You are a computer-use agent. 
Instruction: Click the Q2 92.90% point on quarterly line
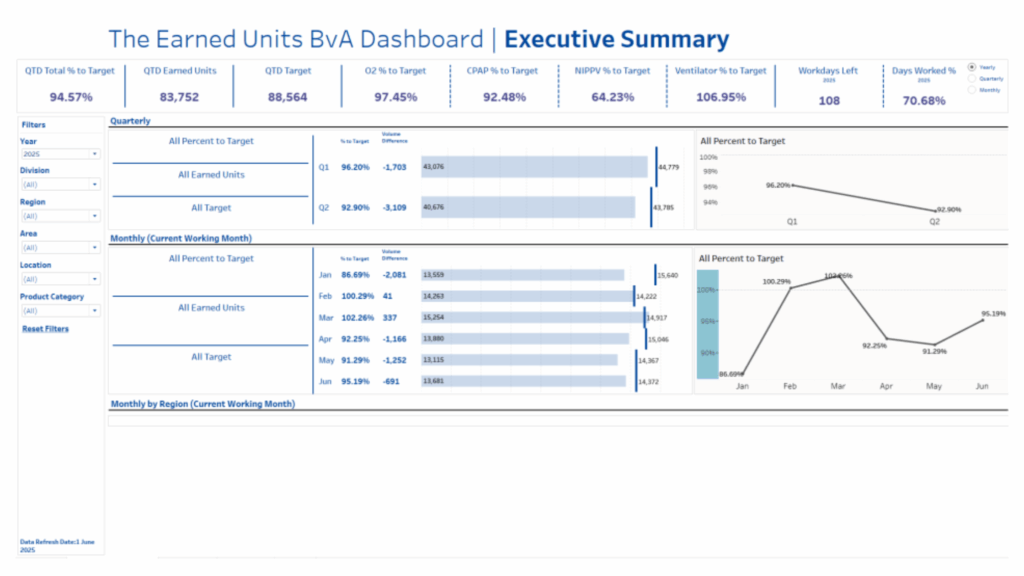tap(935, 211)
